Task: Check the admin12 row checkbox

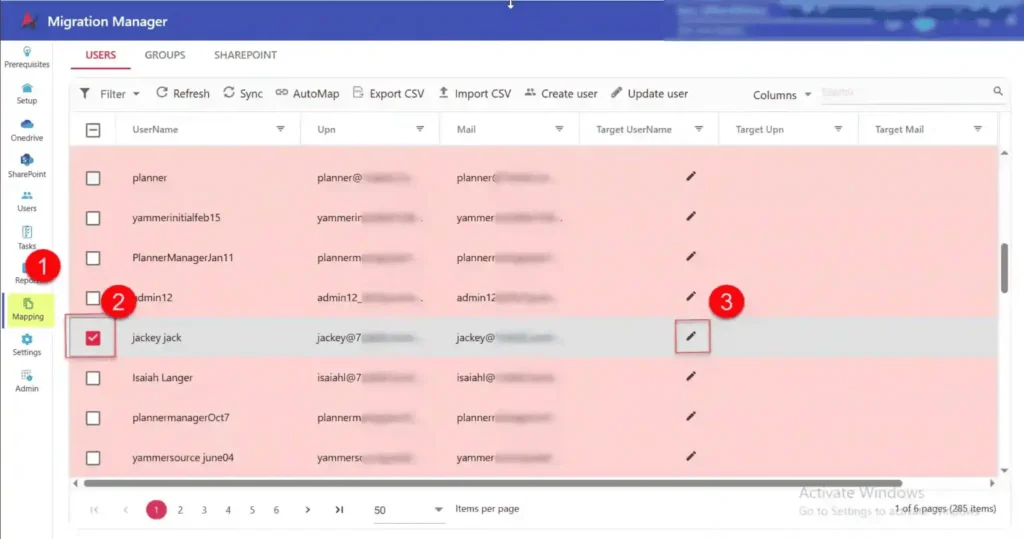Action: pos(93,298)
